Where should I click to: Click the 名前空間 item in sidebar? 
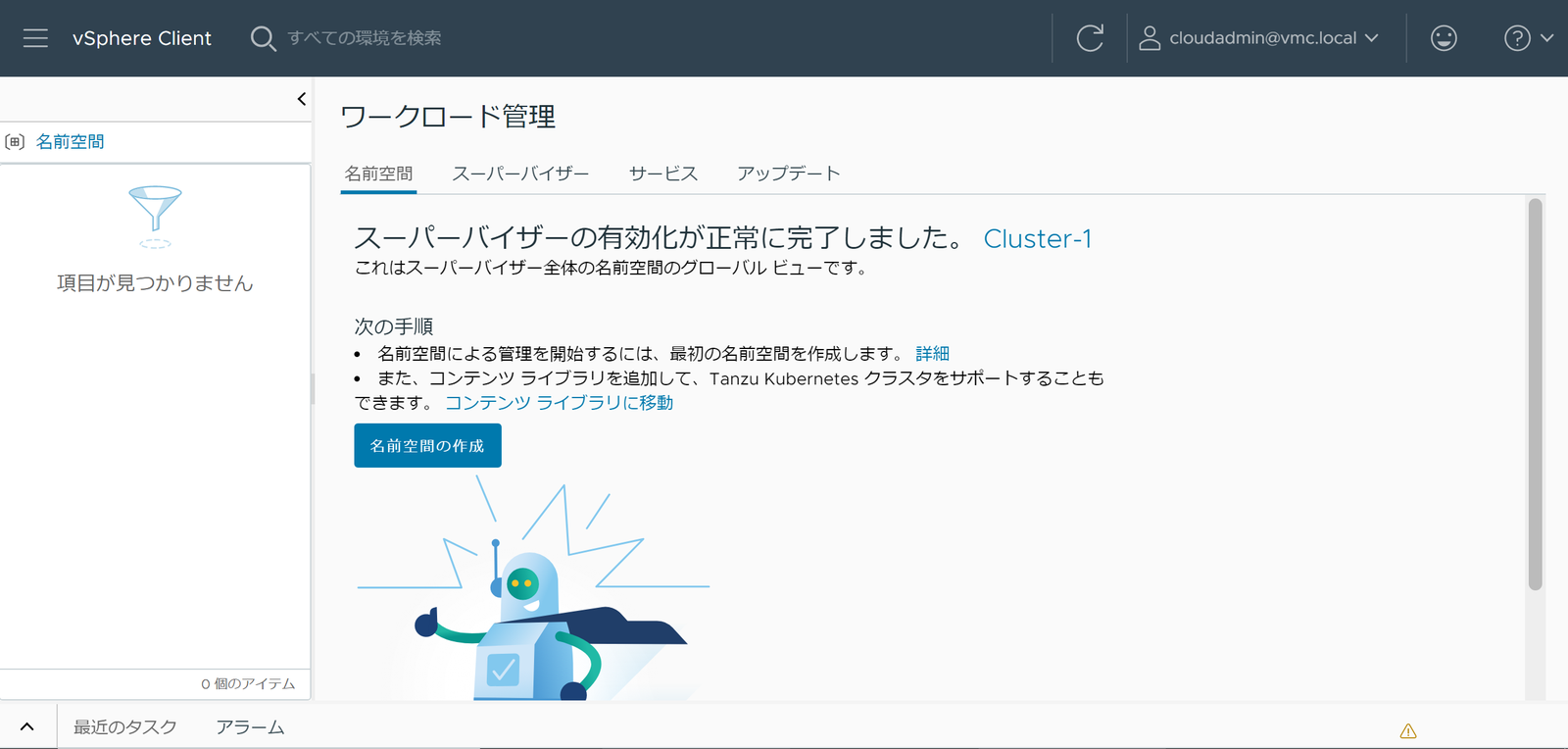pyautogui.click(x=70, y=142)
